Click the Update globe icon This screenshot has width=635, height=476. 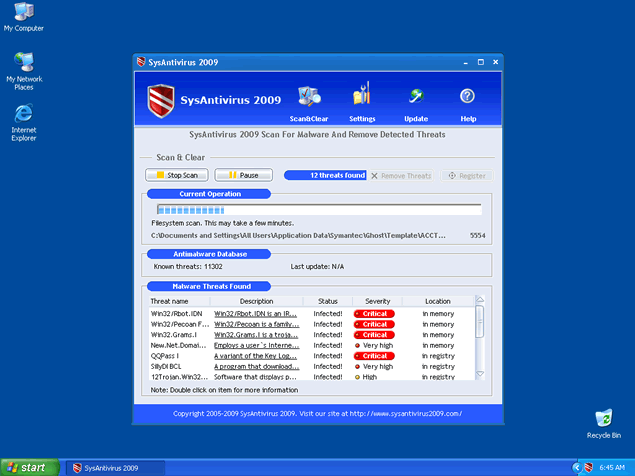(x=416, y=97)
